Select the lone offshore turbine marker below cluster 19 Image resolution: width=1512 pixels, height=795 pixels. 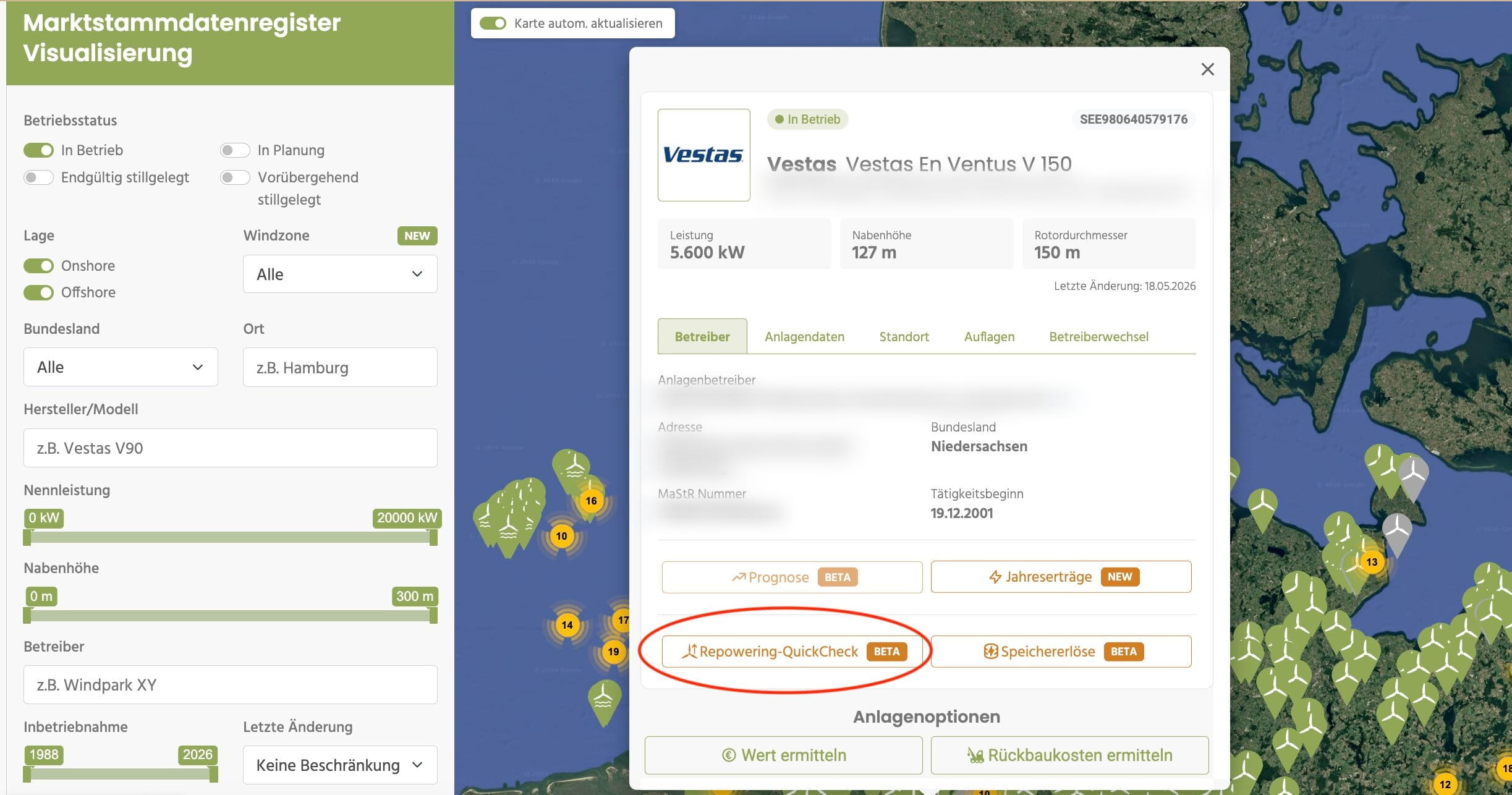[603, 702]
